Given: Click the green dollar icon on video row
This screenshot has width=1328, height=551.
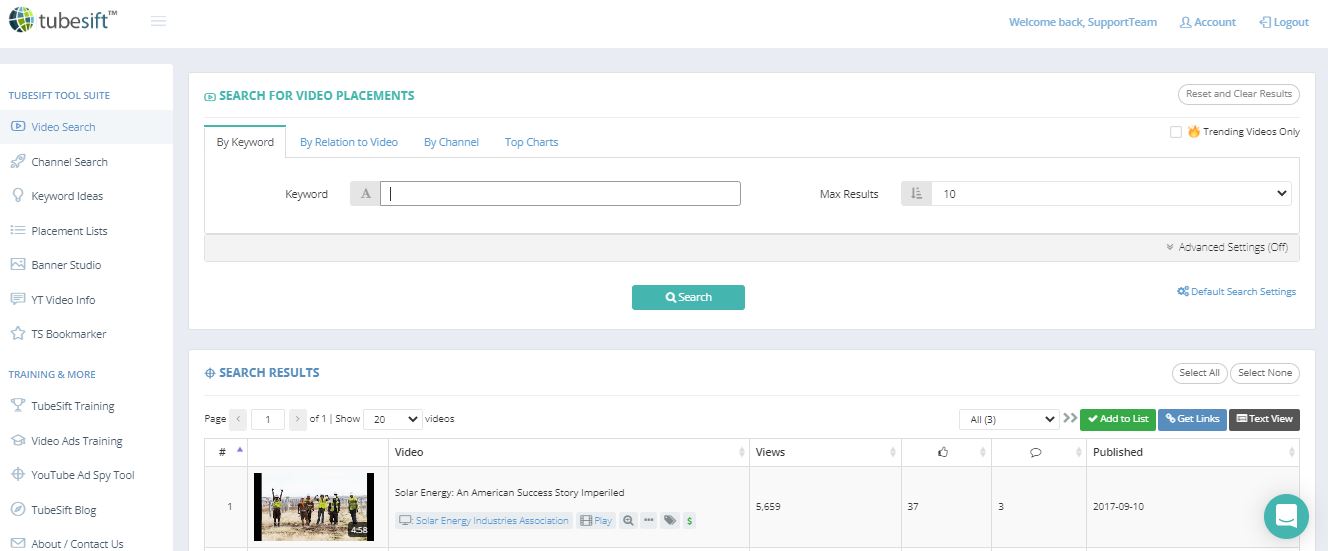Looking at the screenshot, I should [x=690, y=520].
